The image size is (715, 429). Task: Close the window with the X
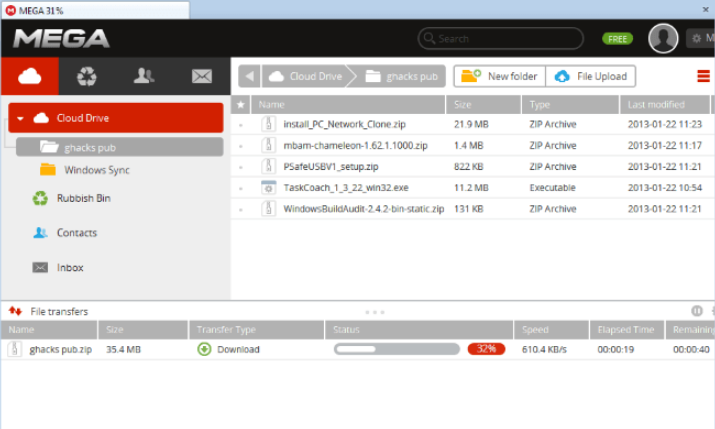(x=705, y=9)
